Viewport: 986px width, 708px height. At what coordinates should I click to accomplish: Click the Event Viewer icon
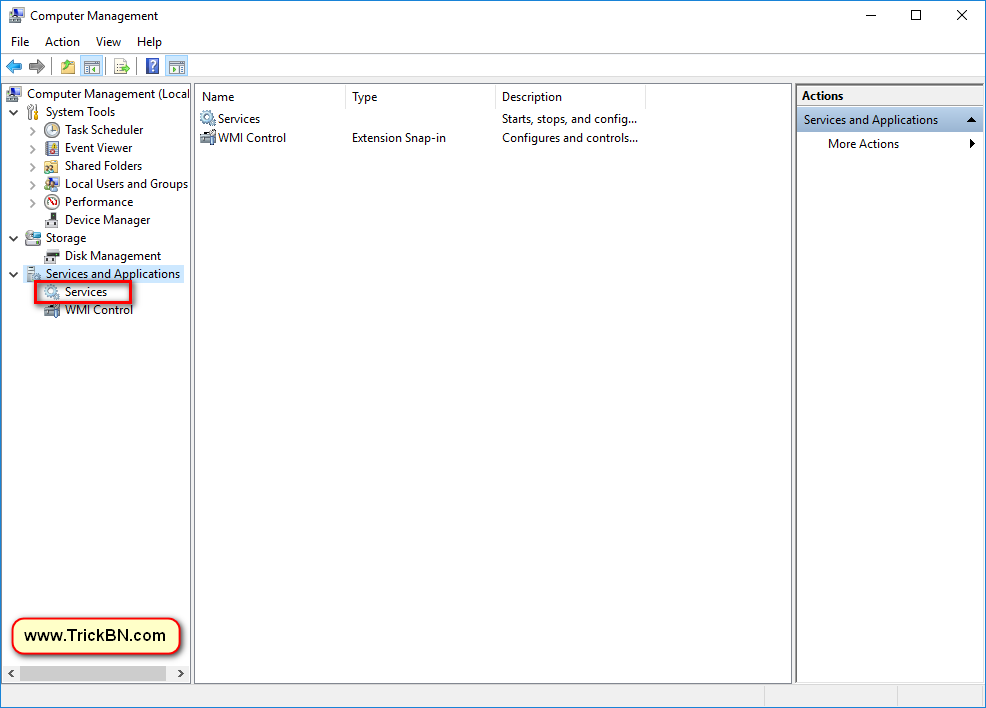pos(52,148)
